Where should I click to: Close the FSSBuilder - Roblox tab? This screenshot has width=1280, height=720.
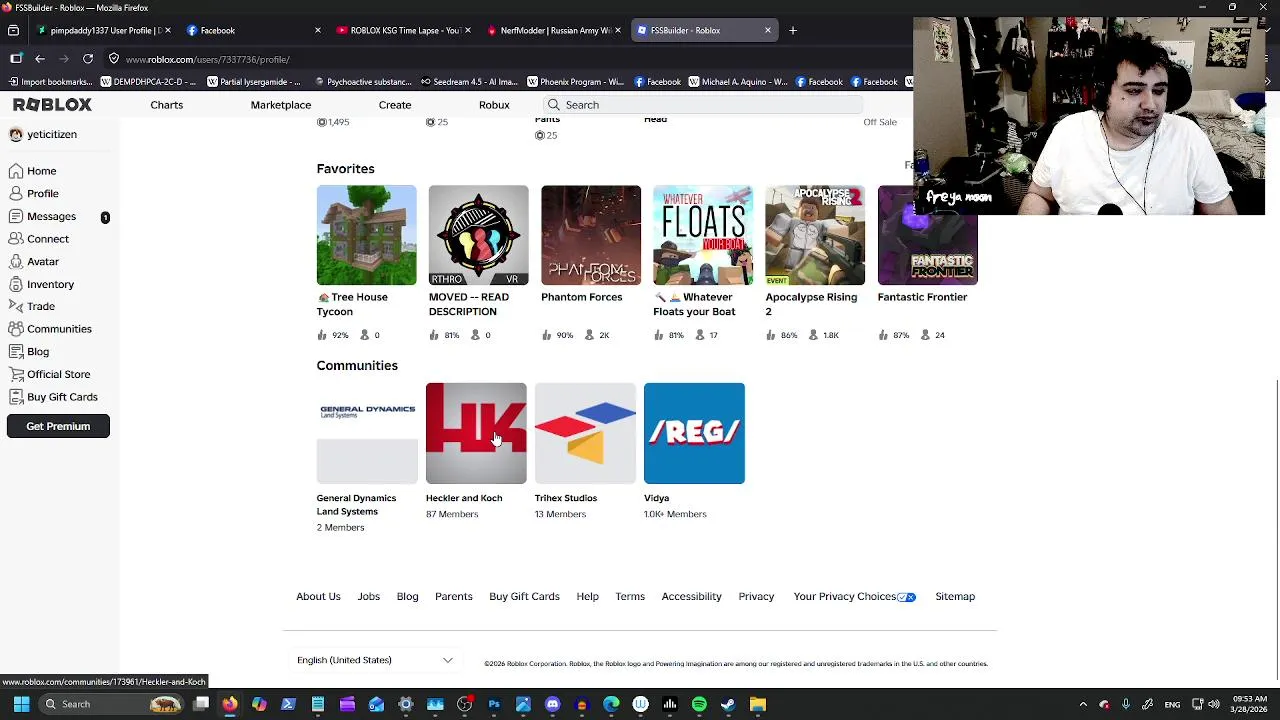768,30
